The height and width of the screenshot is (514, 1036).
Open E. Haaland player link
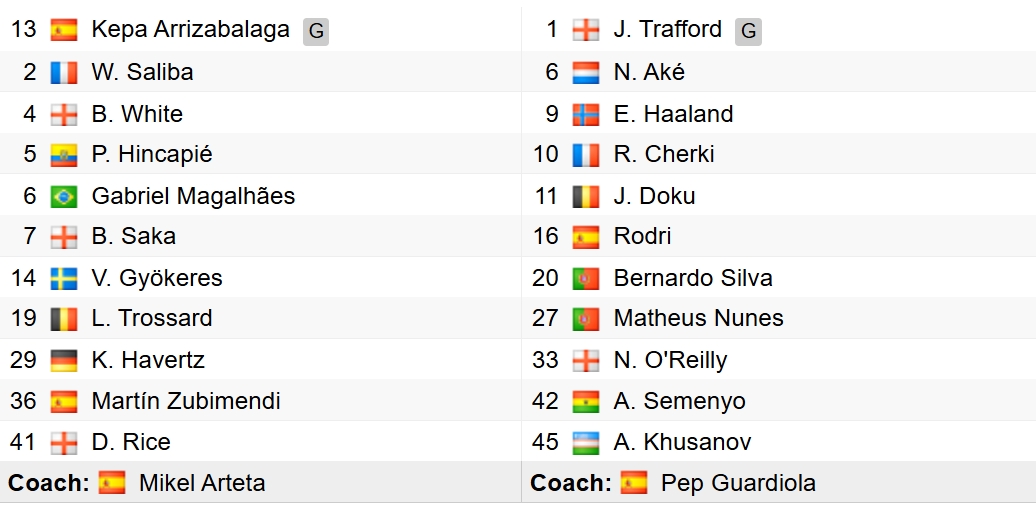pyautogui.click(x=673, y=114)
